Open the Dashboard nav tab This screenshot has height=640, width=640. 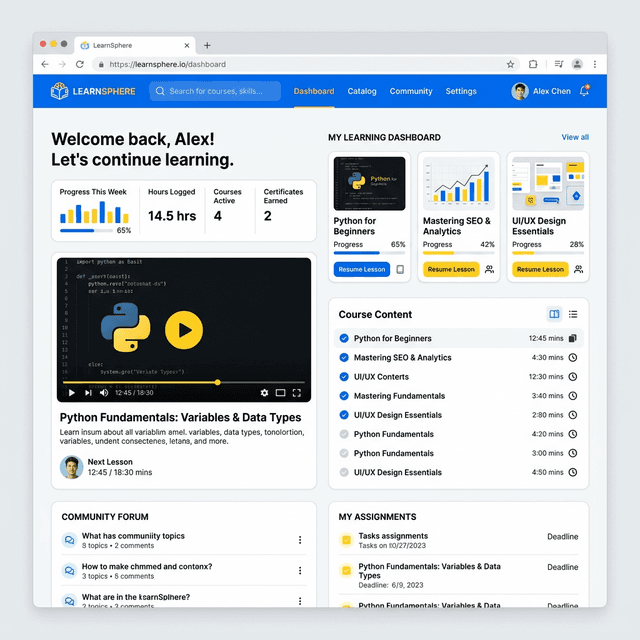pos(314,91)
